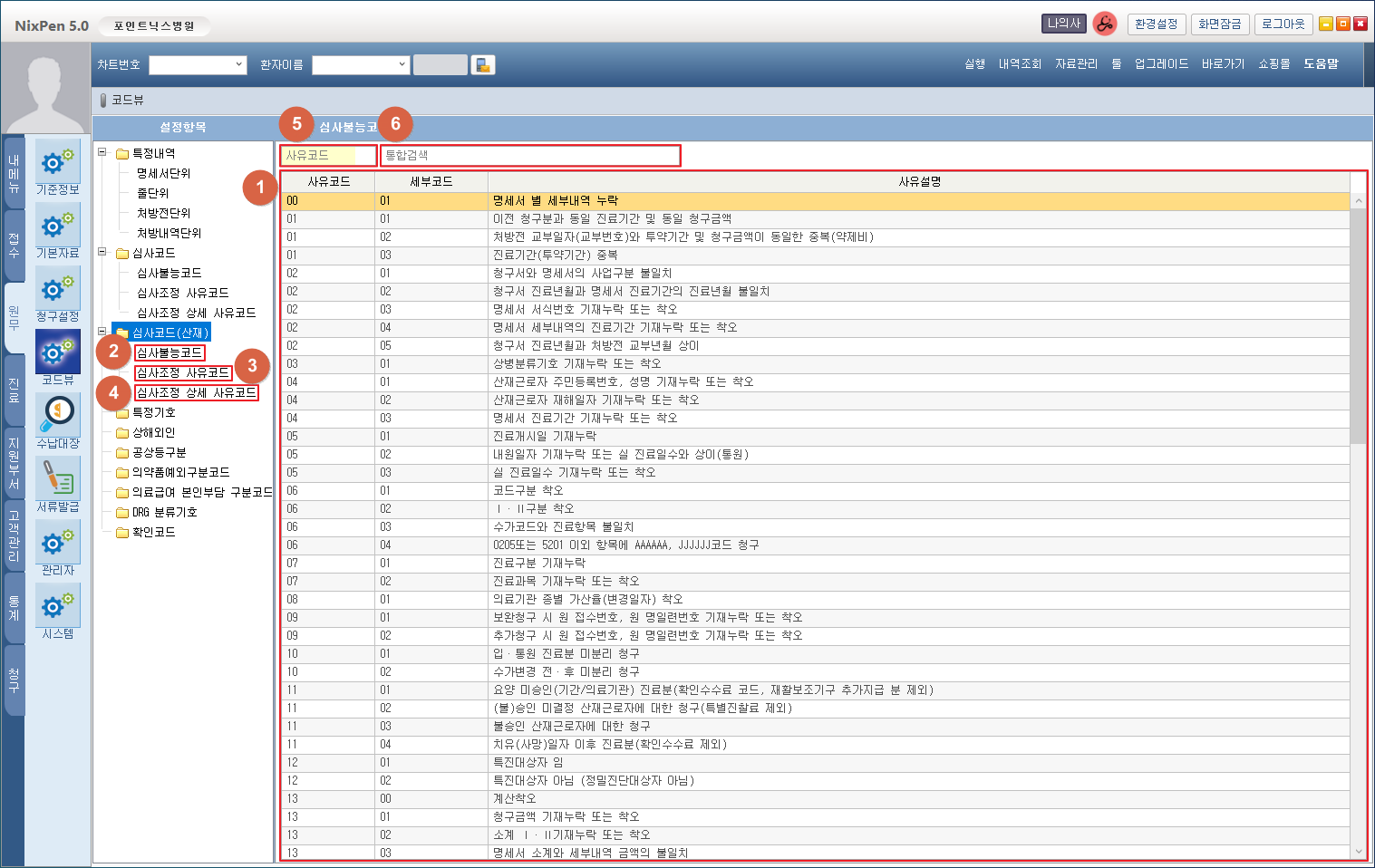This screenshot has width=1375, height=868.
Task: Collapse the 특정내역 tree folder
Action: [x=102, y=153]
